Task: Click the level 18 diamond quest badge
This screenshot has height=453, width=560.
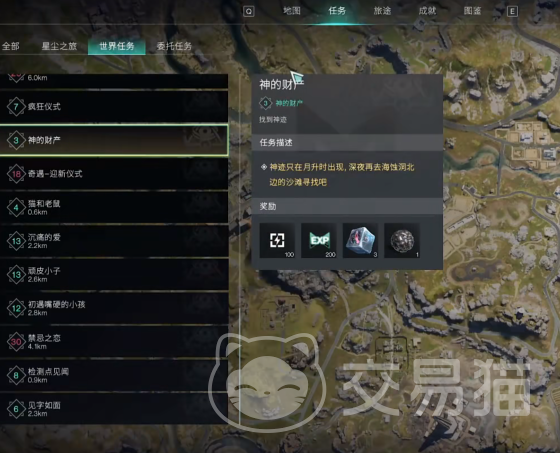Action: [x=16, y=174]
